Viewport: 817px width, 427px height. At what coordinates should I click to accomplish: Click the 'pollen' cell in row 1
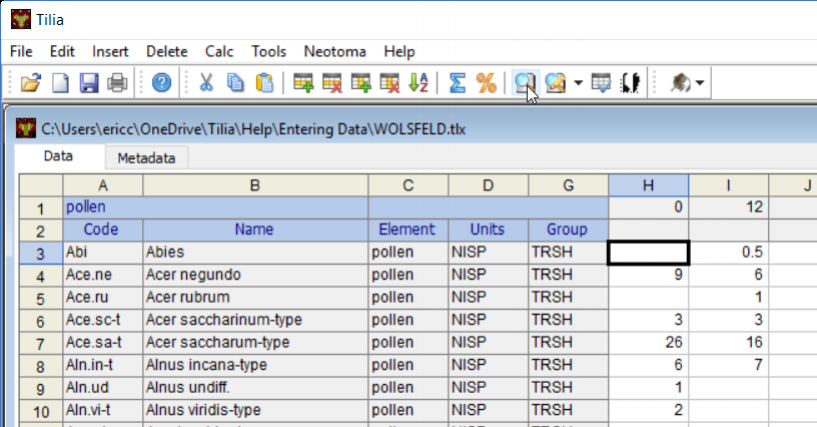[x=215, y=207]
